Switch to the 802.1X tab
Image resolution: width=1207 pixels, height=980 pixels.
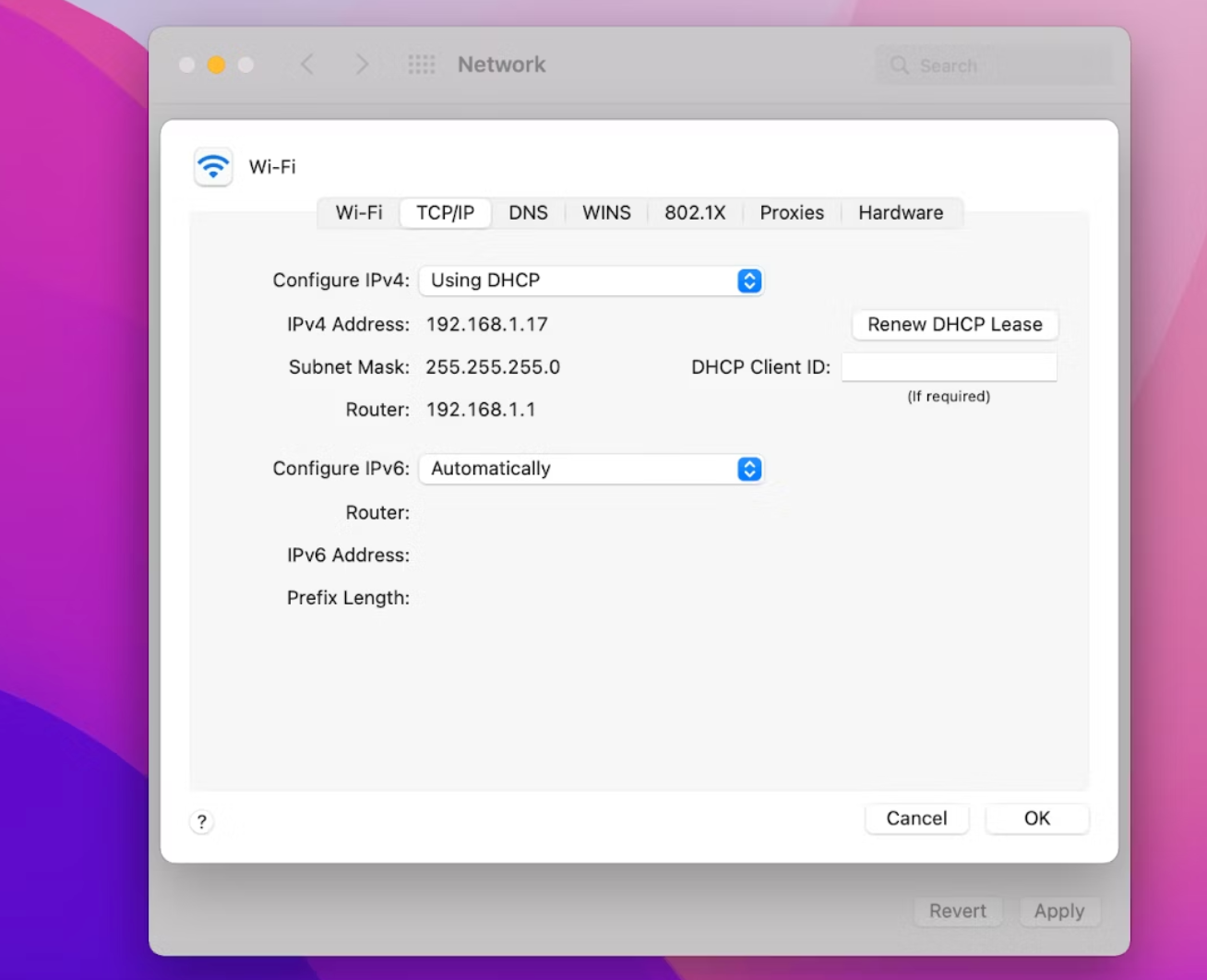coord(694,212)
